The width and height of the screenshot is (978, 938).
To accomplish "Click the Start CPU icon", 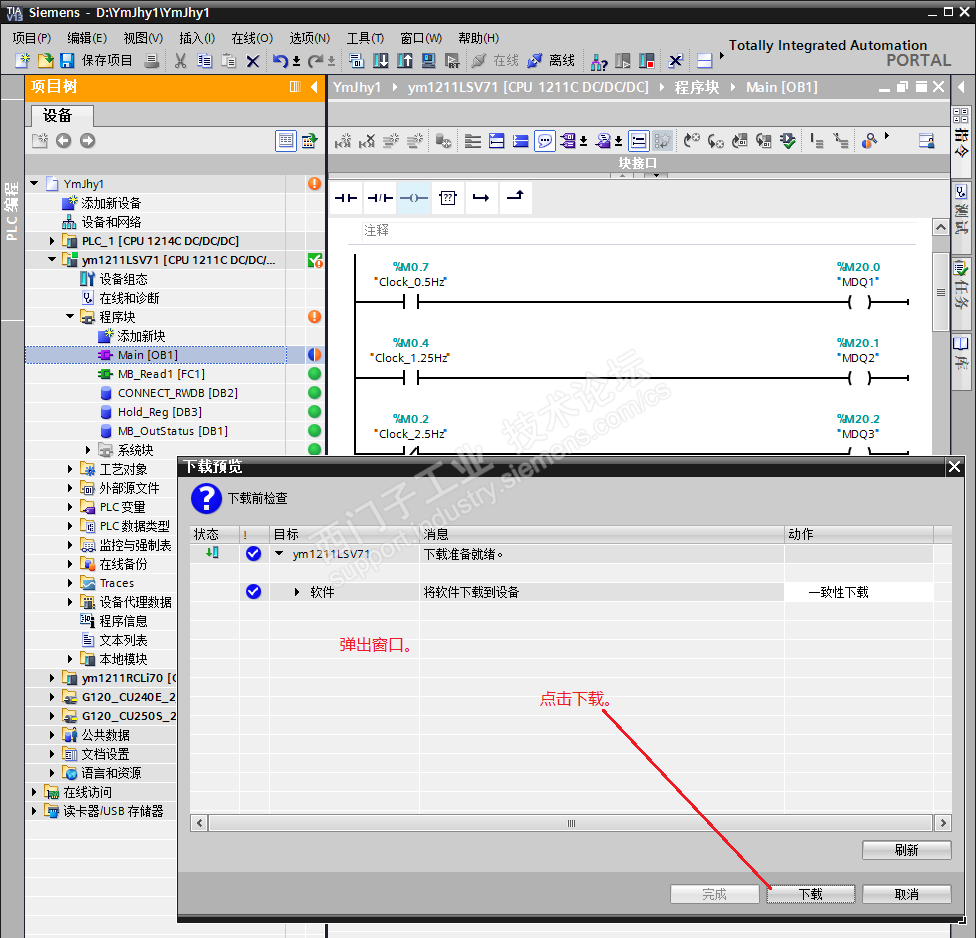I will coord(622,60).
